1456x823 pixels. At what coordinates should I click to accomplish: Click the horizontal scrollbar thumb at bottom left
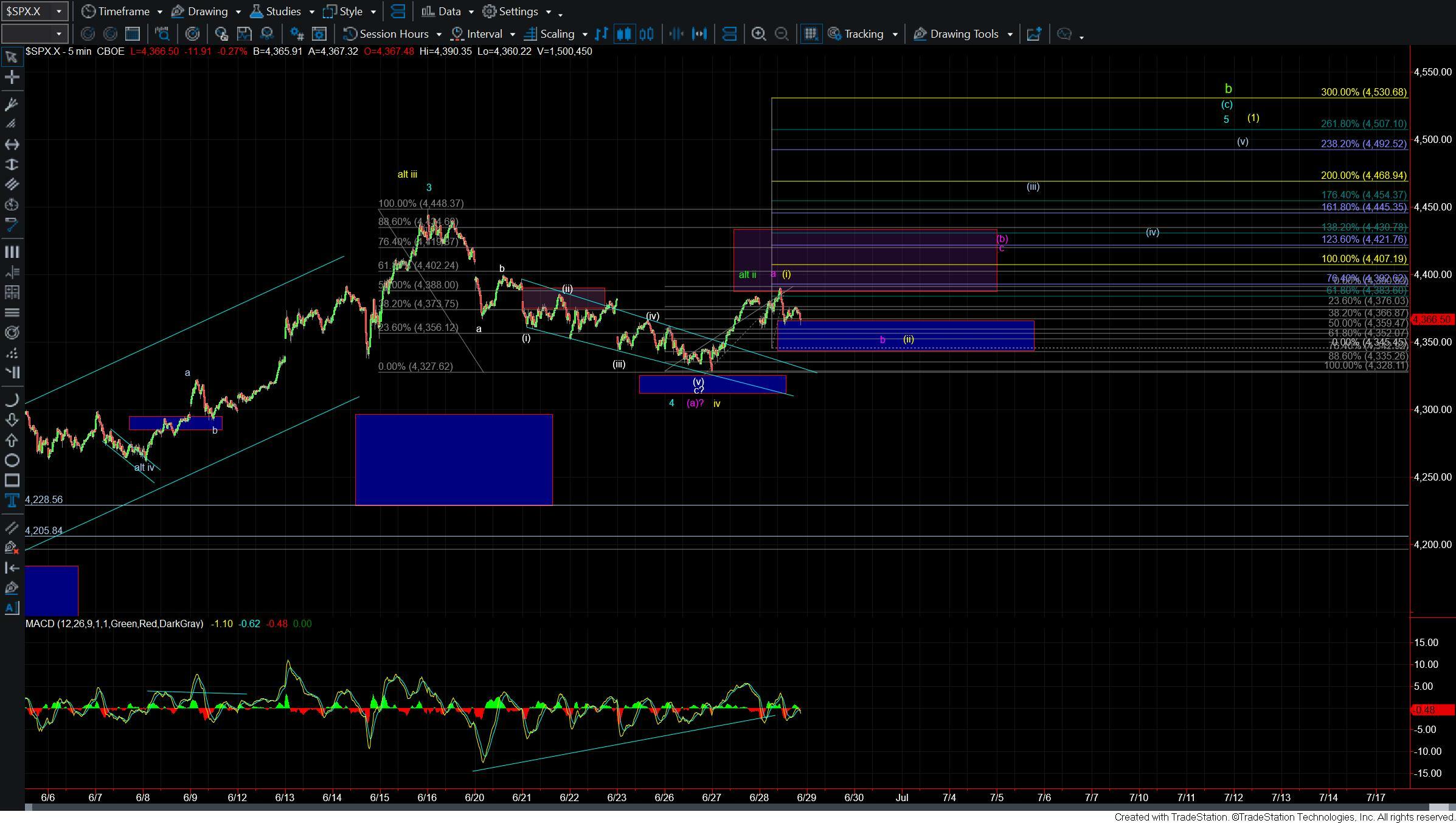[x=28, y=807]
